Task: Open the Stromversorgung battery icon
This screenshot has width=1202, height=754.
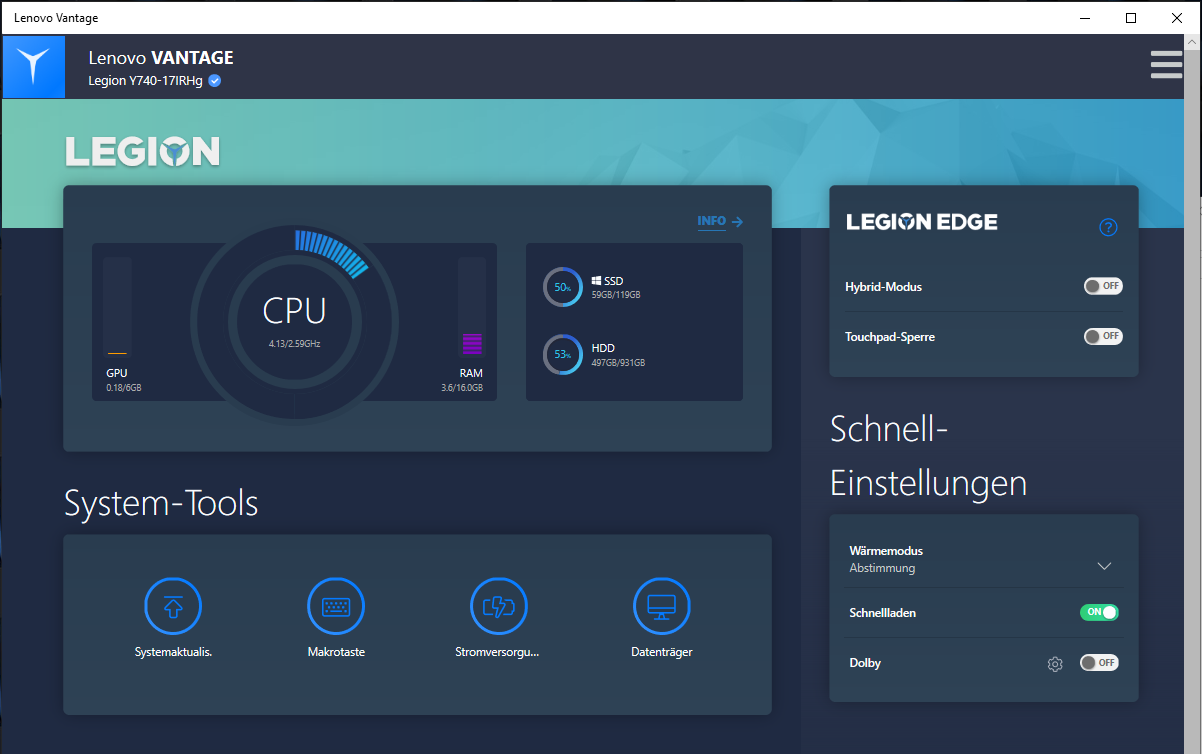Action: [499, 606]
